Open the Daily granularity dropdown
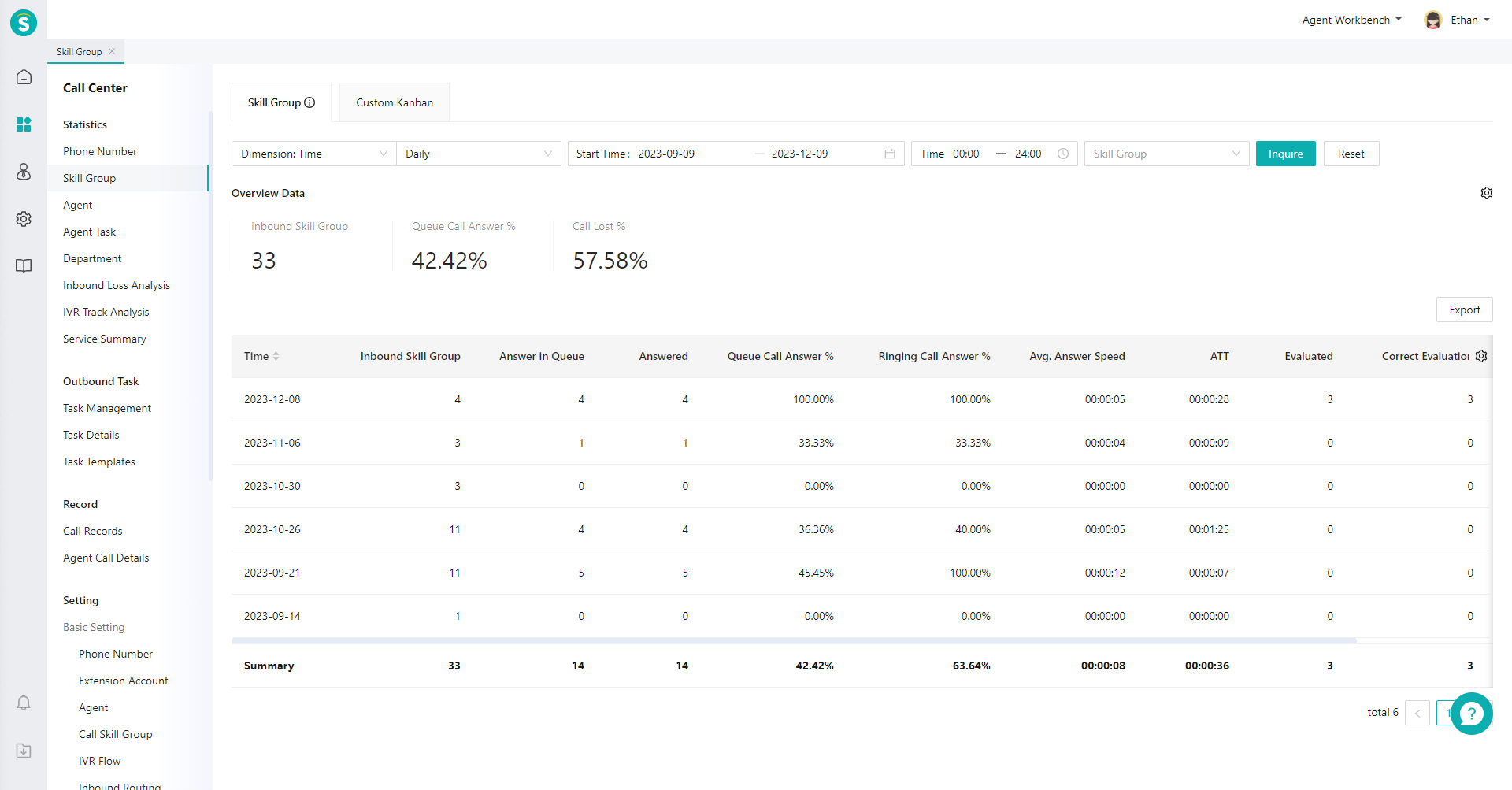The height and width of the screenshot is (790, 1512). click(x=479, y=154)
